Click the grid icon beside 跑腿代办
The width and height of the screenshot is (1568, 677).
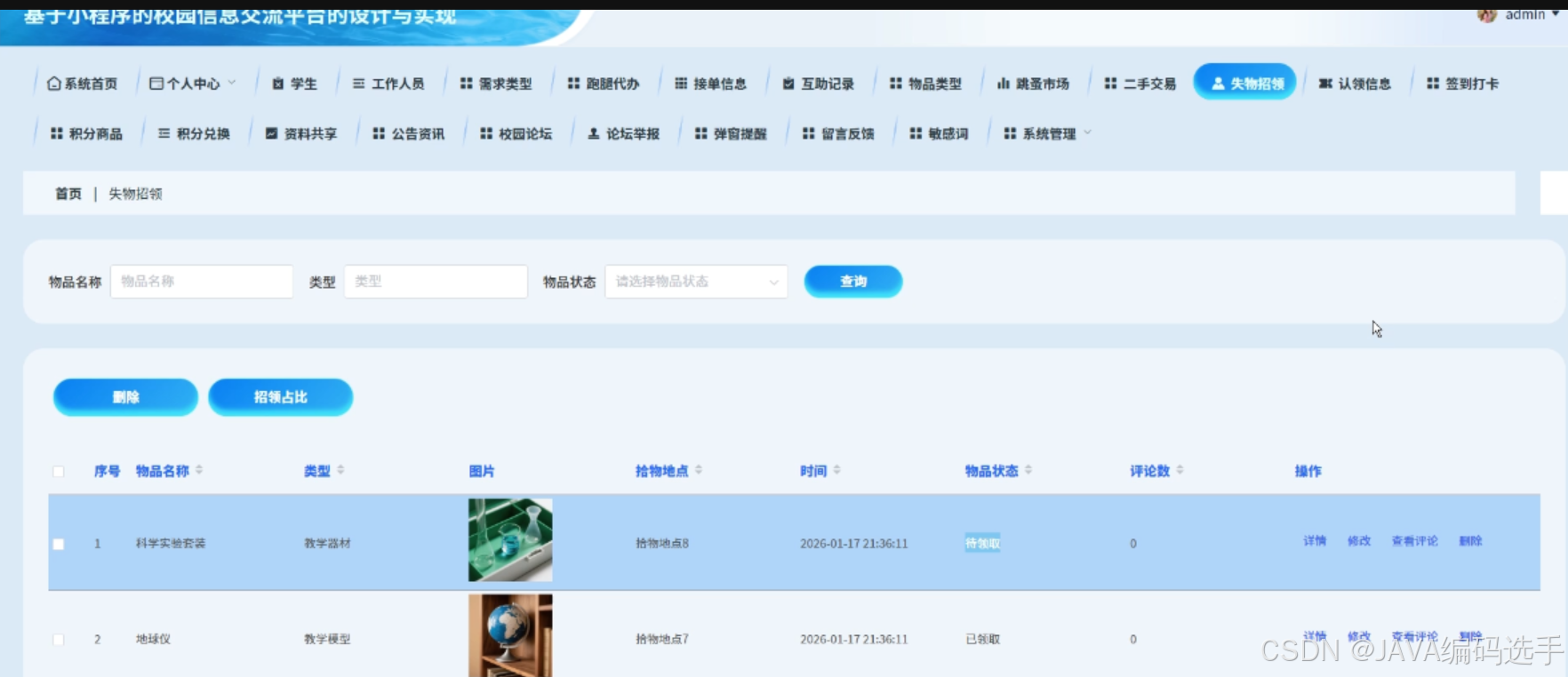click(573, 84)
